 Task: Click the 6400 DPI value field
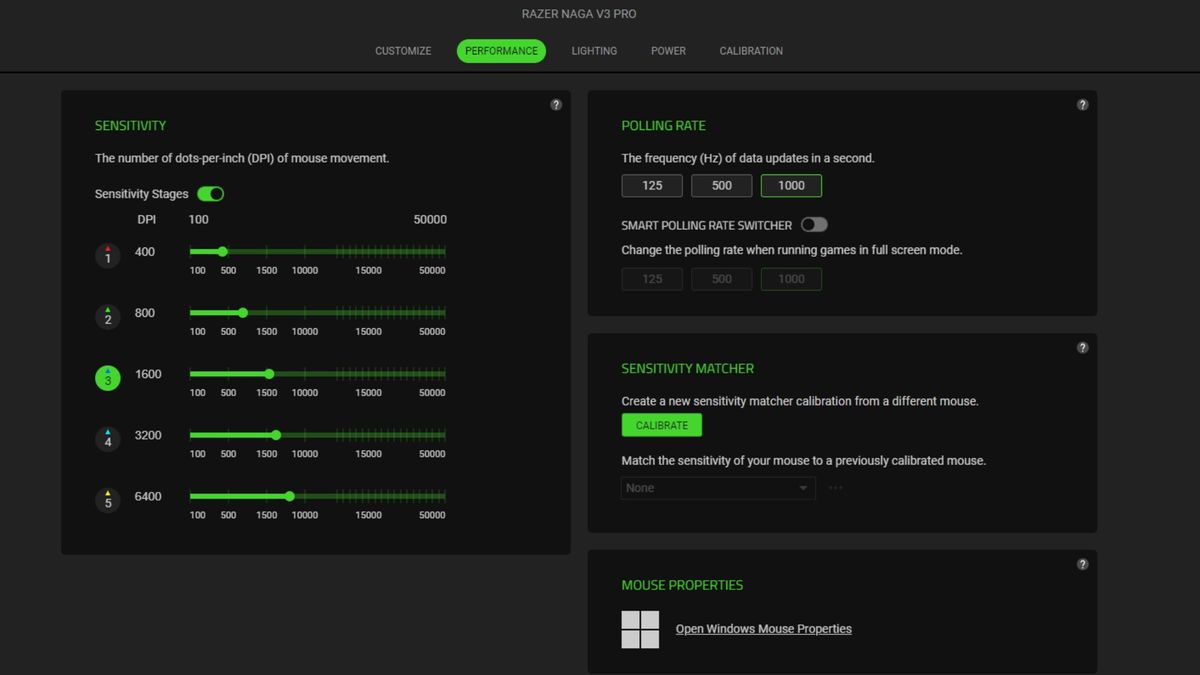pyautogui.click(x=148, y=496)
